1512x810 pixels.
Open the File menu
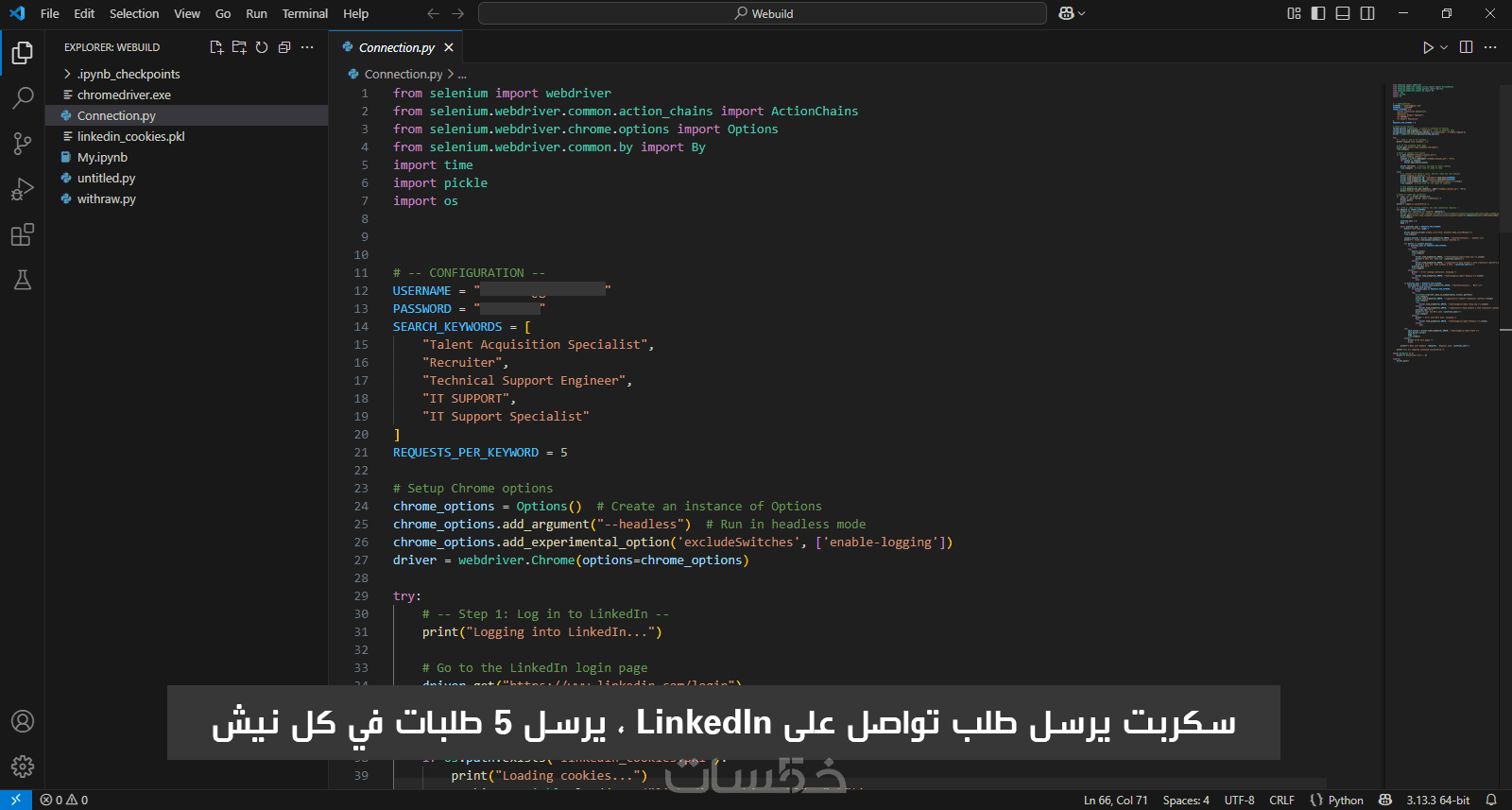(x=50, y=13)
